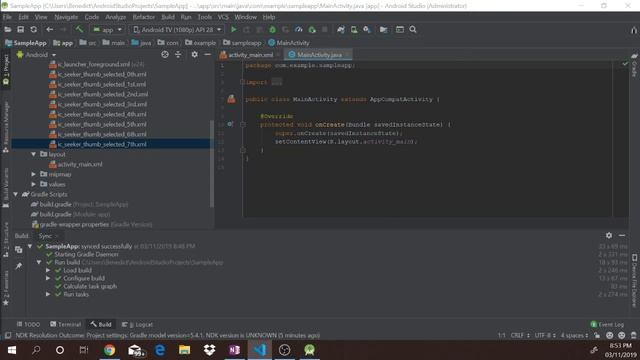Expand the Run tasks node

48,294
